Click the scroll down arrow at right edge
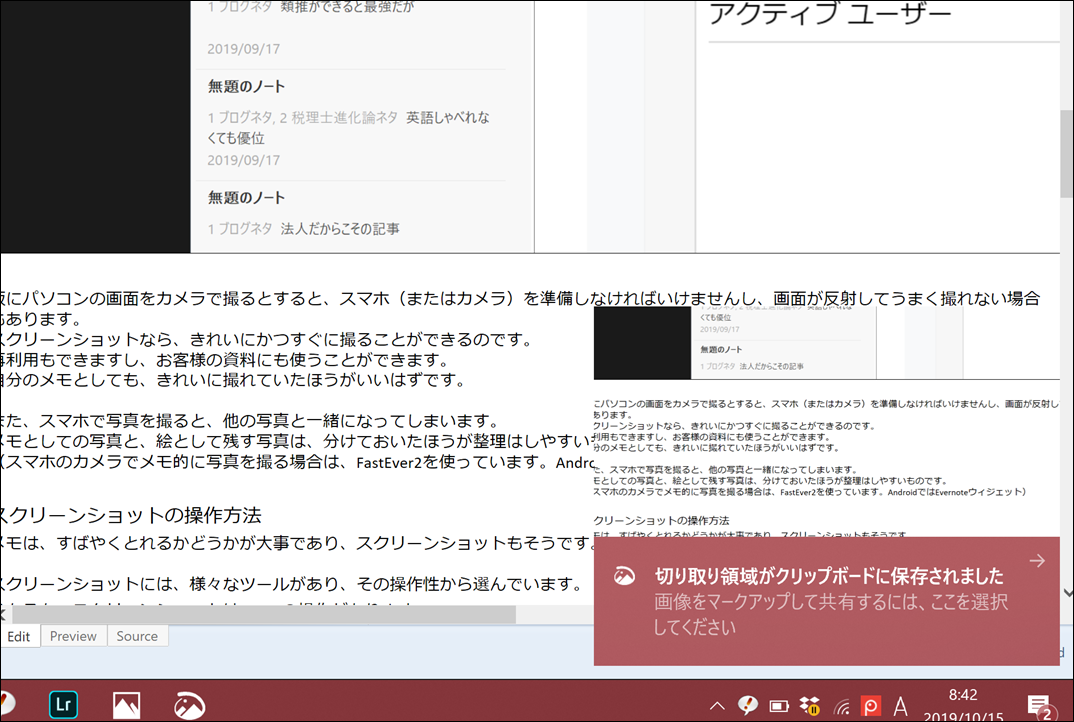 [1067, 592]
